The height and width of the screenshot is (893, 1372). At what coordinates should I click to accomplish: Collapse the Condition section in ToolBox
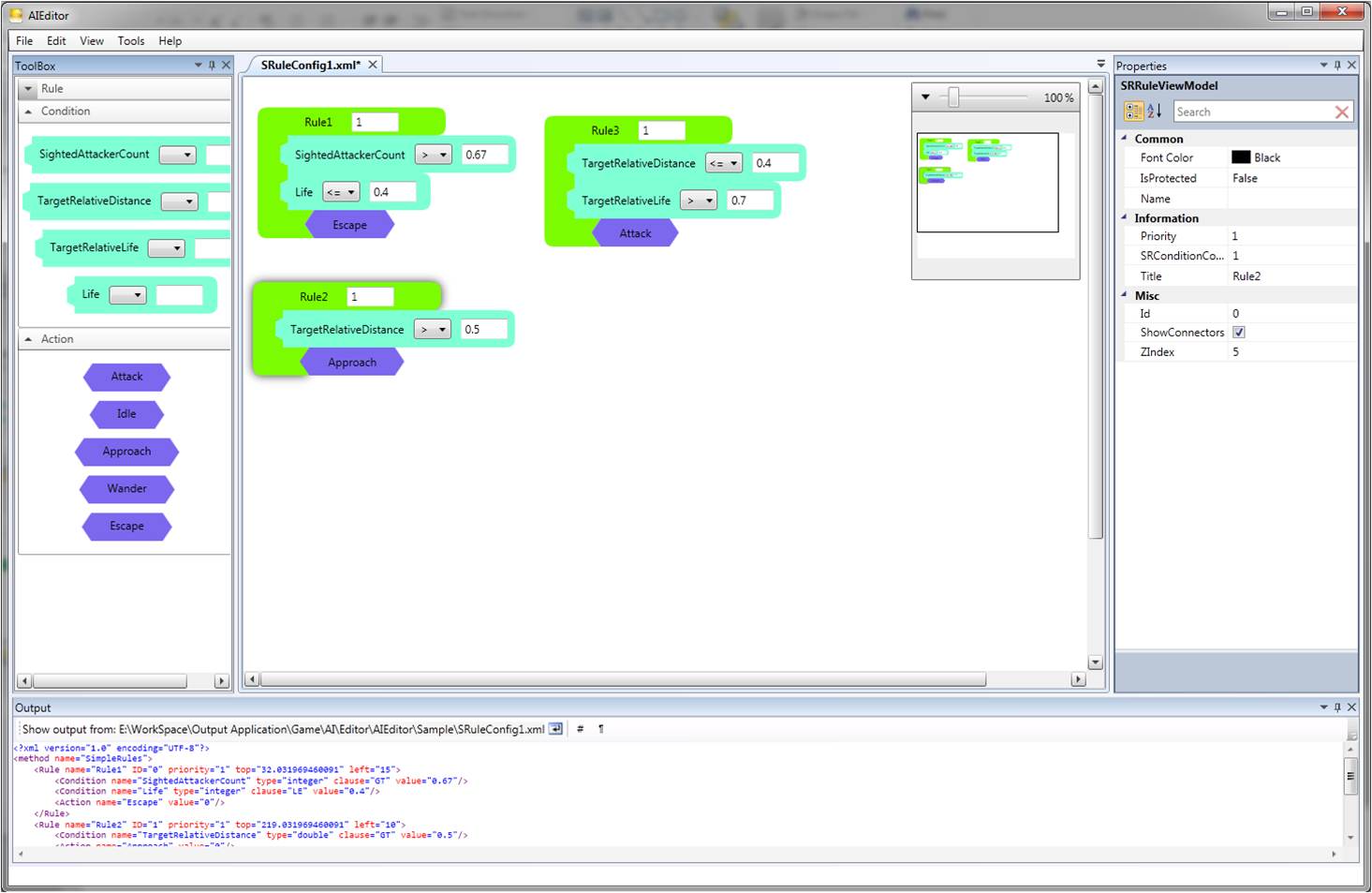tap(29, 112)
